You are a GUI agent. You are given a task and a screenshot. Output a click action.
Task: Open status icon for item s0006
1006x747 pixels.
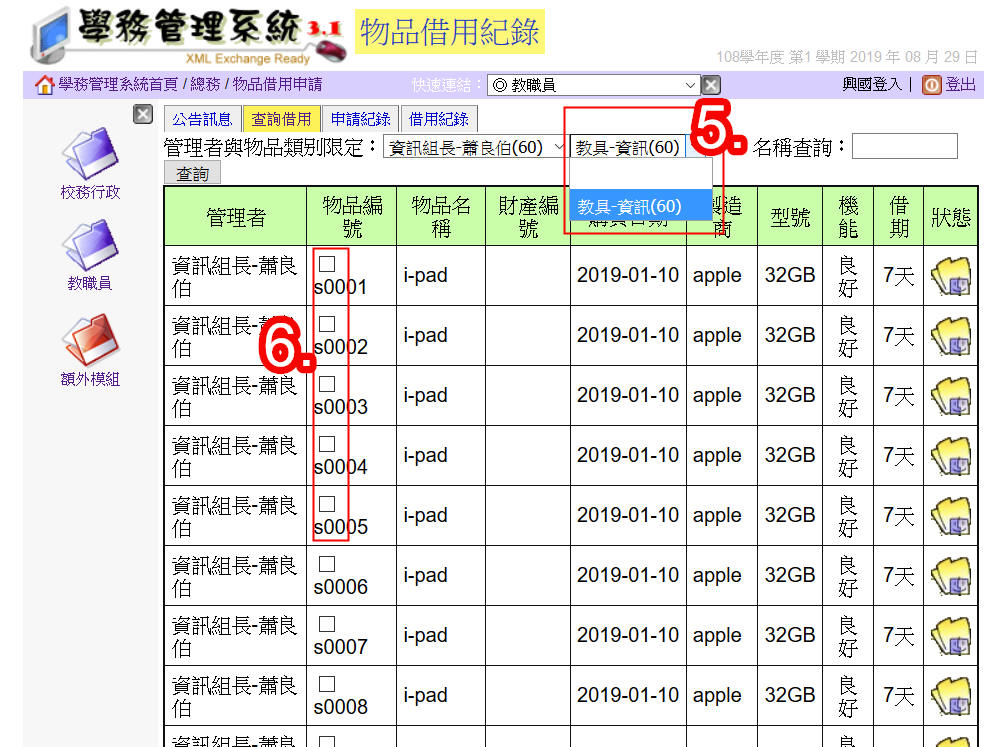pos(951,576)
